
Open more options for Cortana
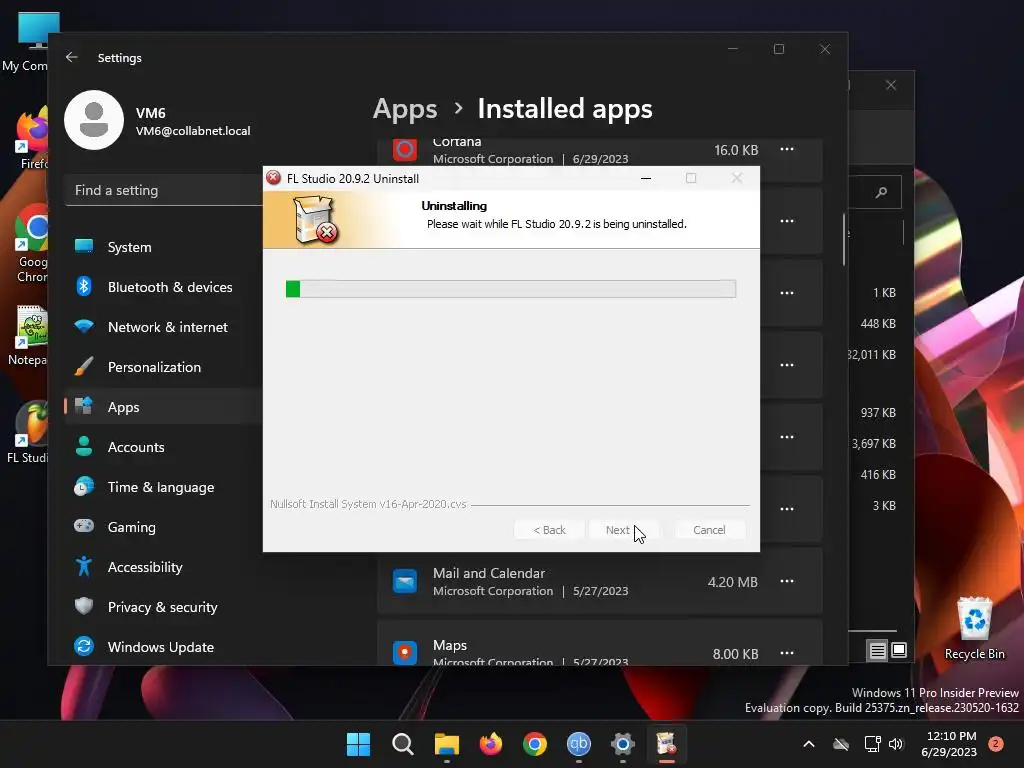click(x=787, y=150)
